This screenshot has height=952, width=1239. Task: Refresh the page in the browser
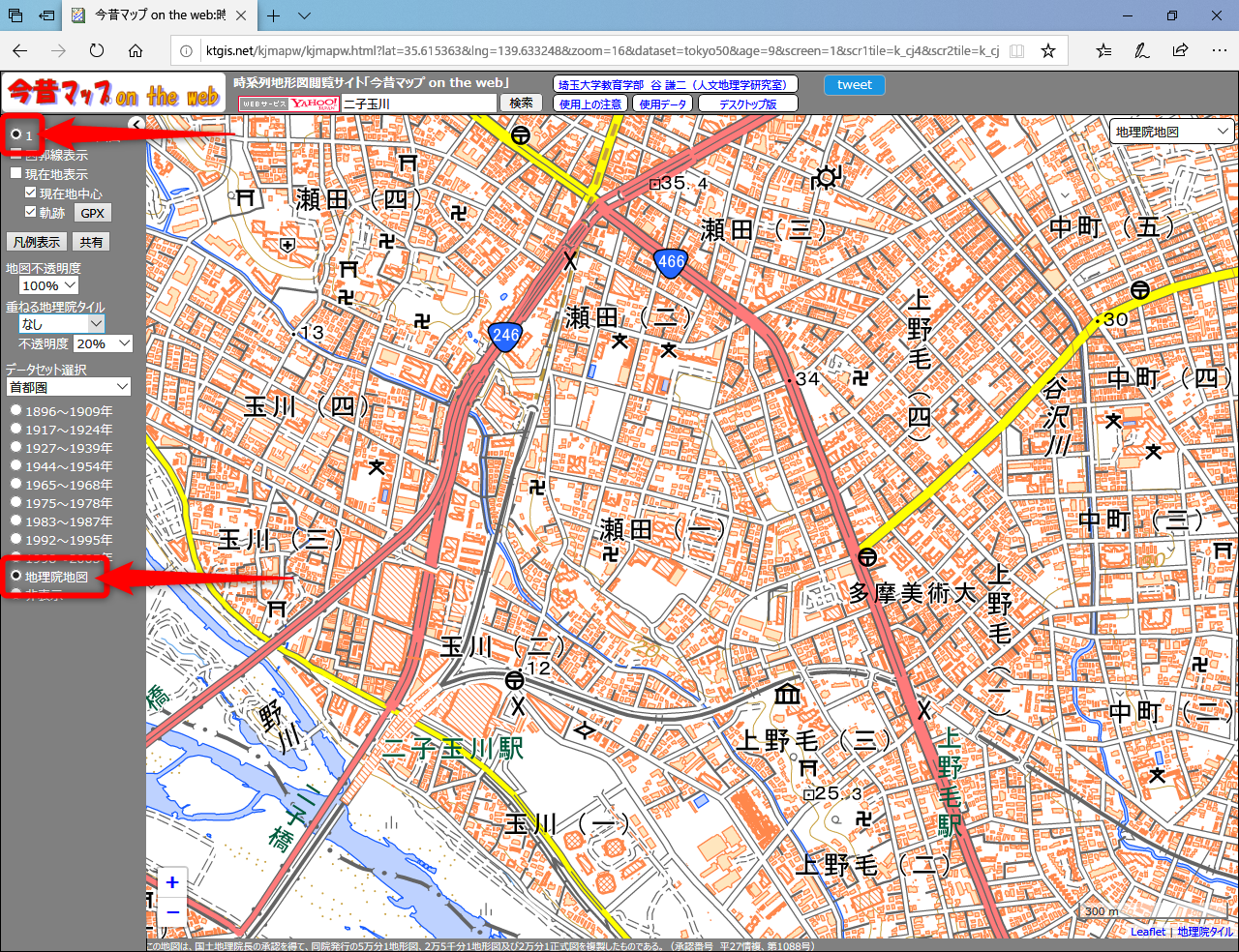pyautogui.click(x=97, y=51)
